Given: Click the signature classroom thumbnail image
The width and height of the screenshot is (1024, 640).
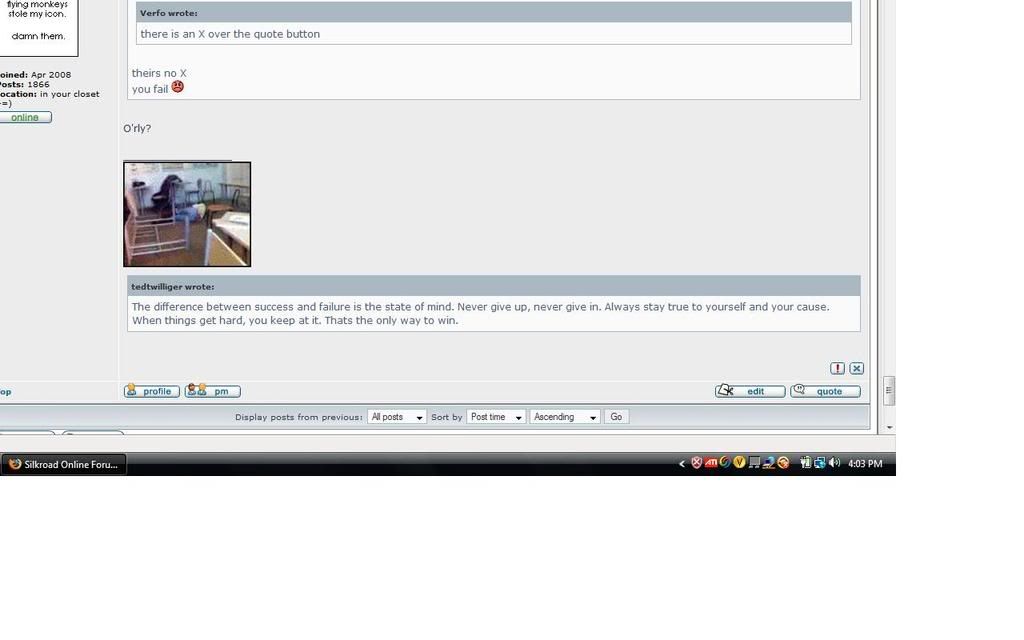Looking at the screenshot, I should click(x=187, y=214).
